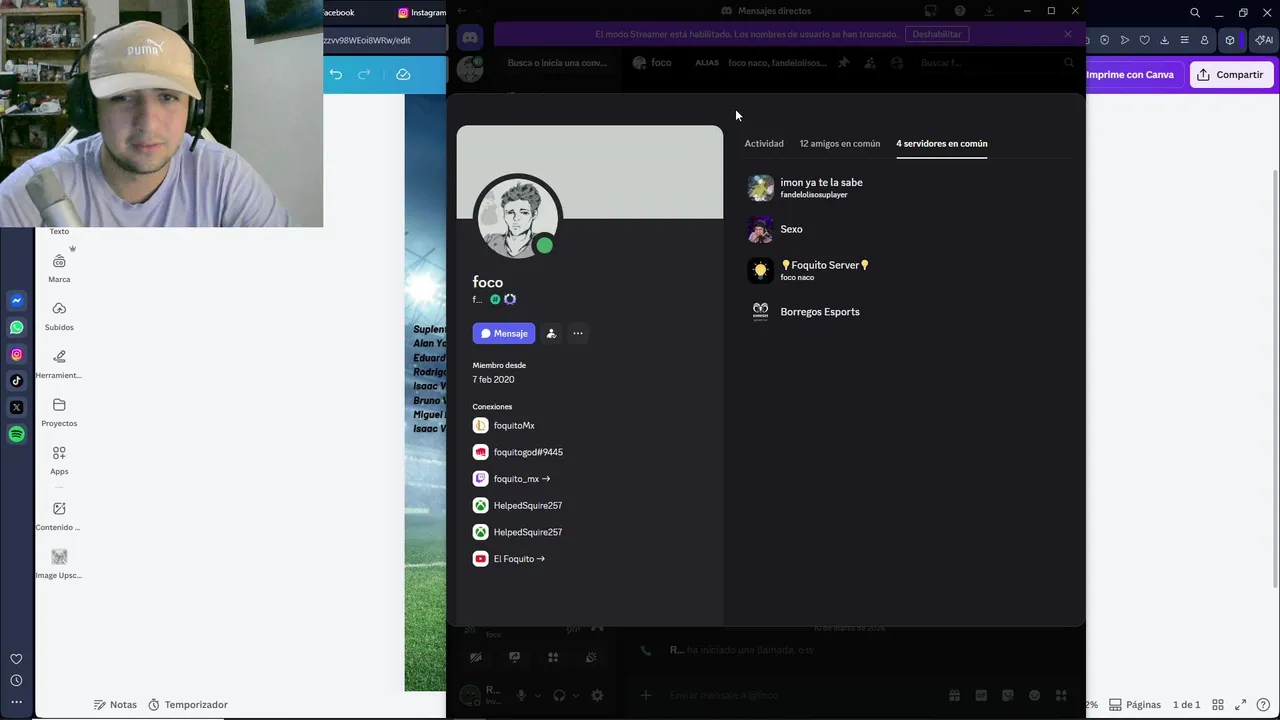1280x720 pixels.
Task: Open Temporizador in Canva
Action: pyautogui.click(x=188, y=705)
